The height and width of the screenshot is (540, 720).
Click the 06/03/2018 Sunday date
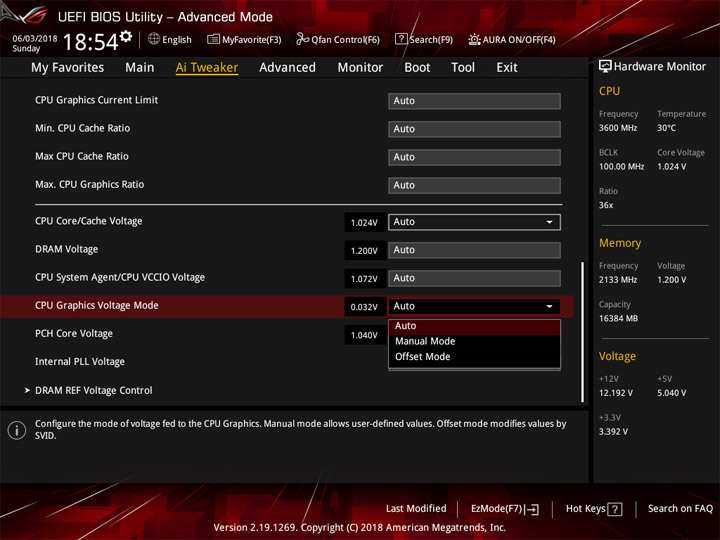(x=34, y=43)
